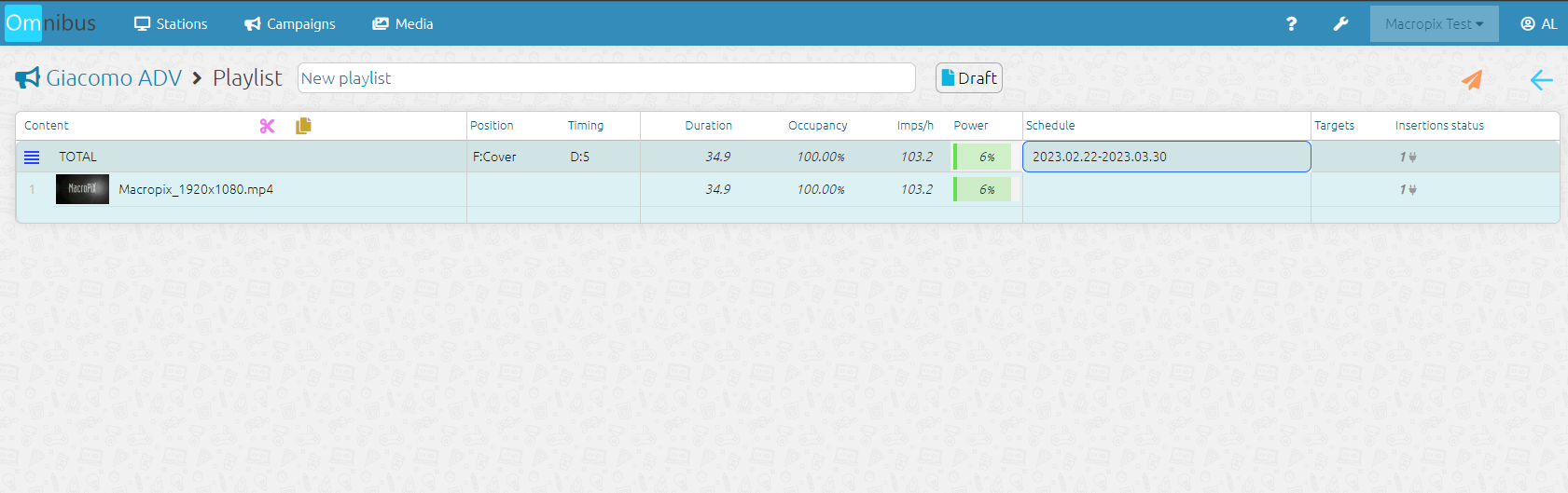Click the megaphone icon beside Giacomo ADV

[27, 78]
